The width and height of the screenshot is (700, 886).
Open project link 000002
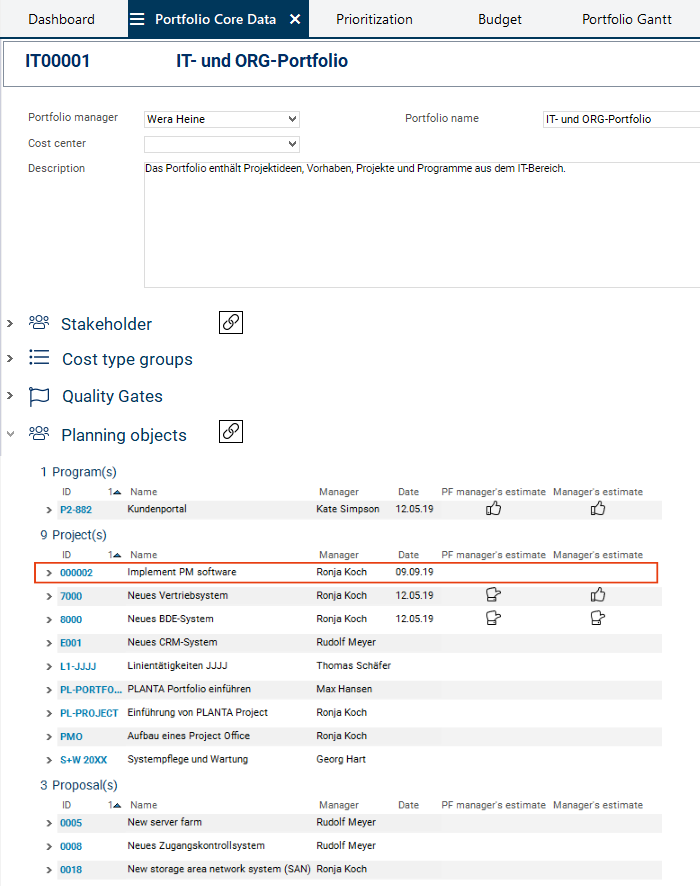click(76, 573)
